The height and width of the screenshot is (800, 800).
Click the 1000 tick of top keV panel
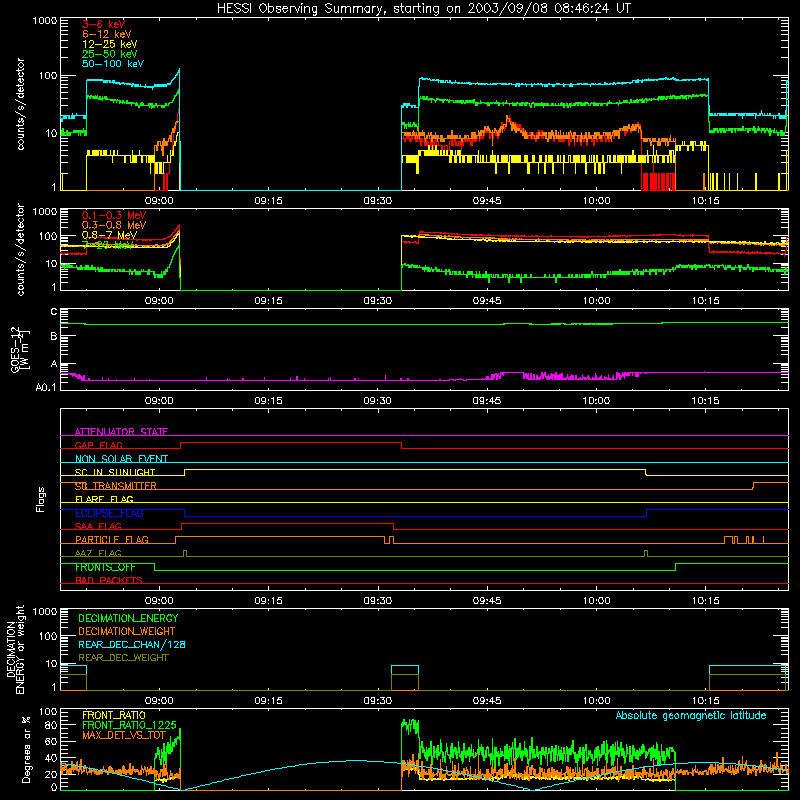(x=45, y=21)
